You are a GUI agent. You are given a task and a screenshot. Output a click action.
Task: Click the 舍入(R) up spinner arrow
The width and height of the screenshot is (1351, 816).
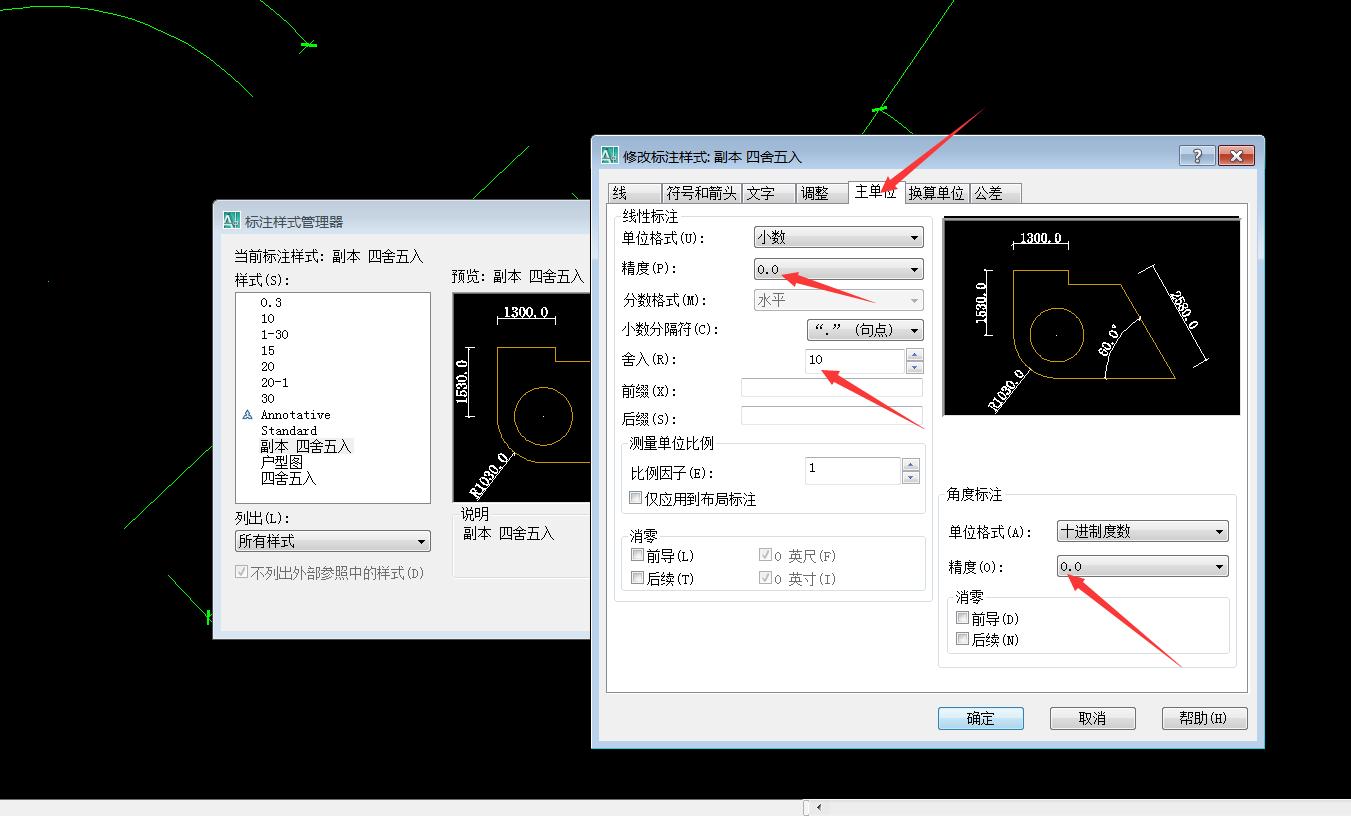[x=915, y=355]
